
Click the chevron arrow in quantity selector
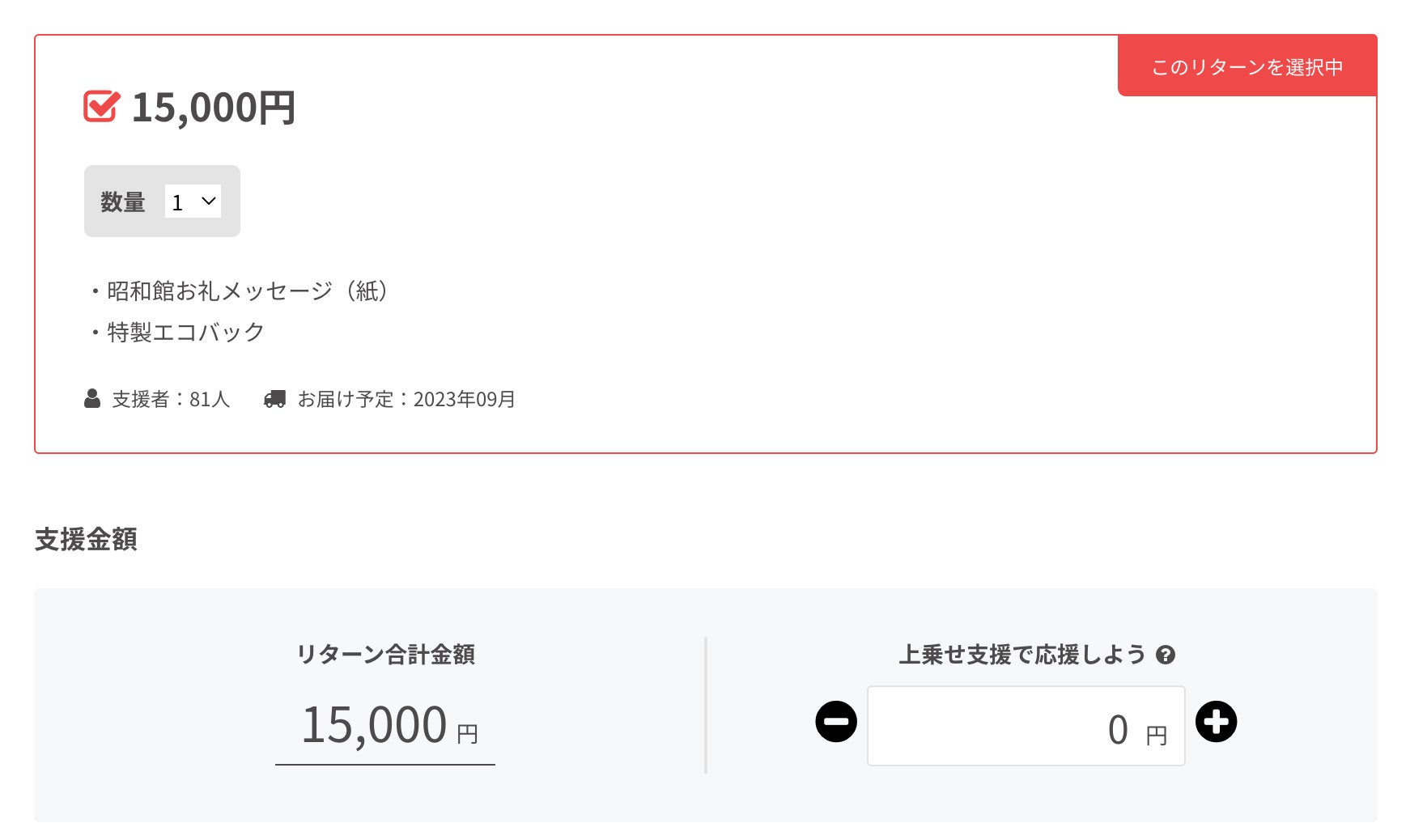[209, 201]
